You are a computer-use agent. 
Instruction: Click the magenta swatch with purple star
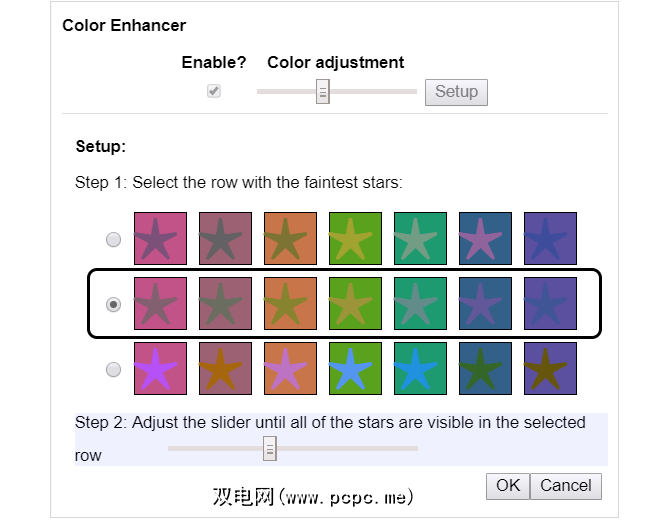pos(160,369)
